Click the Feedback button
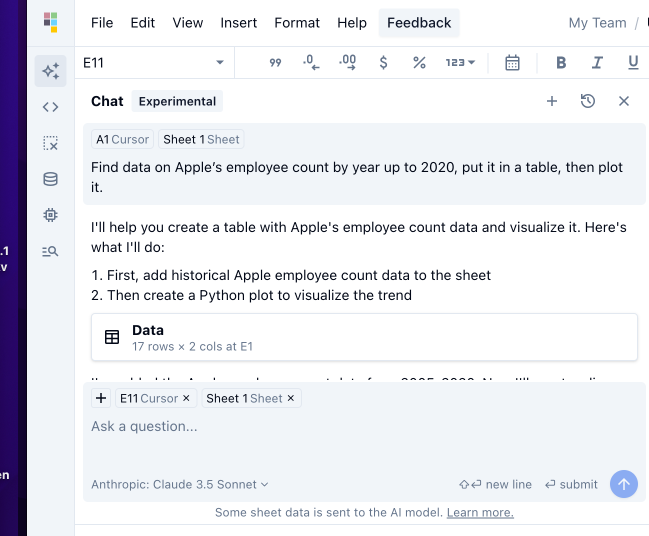This screenshot has width=649, height=536. coord(419,23)
